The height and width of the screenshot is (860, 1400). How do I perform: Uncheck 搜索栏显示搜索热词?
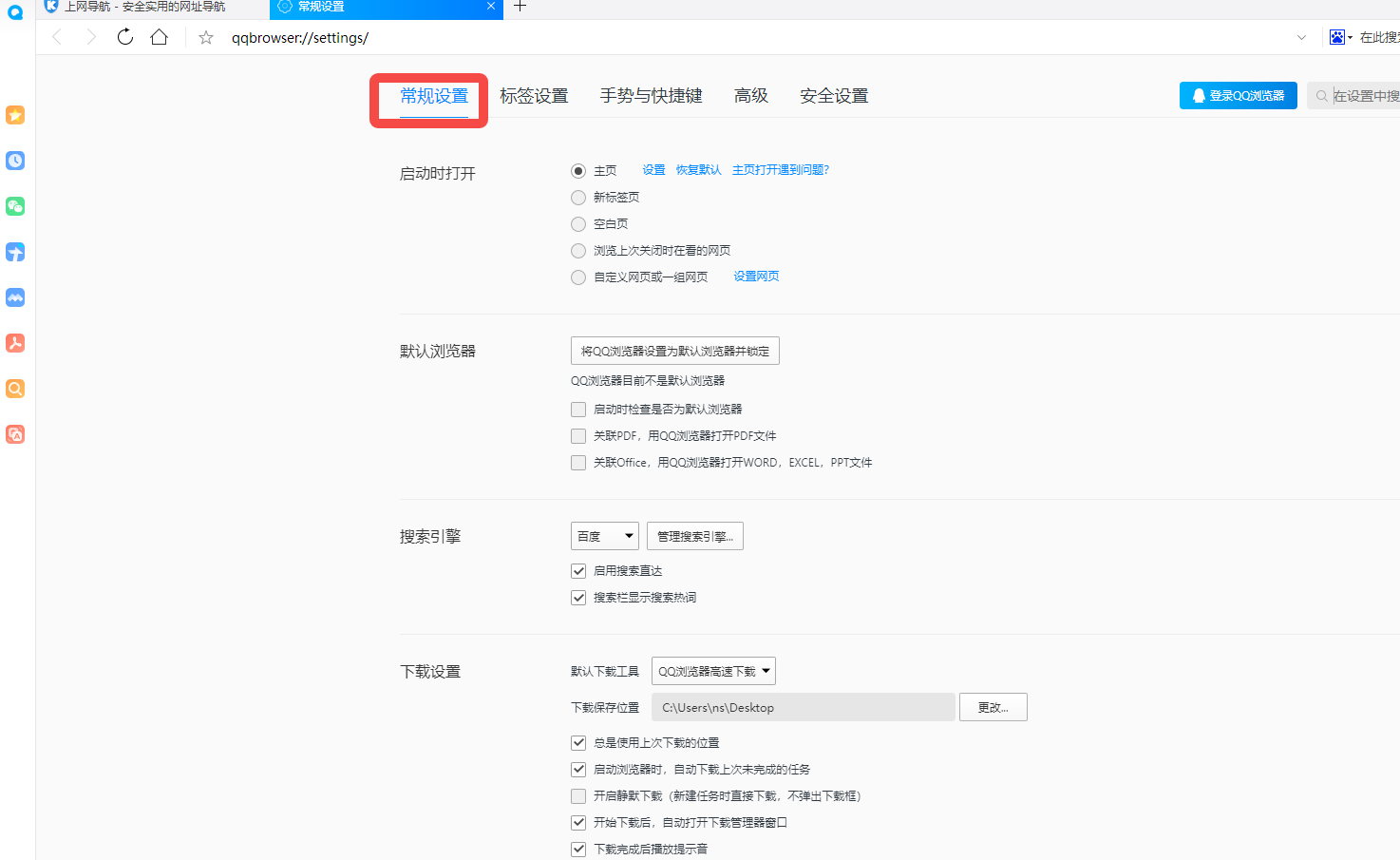pos(578,598)
